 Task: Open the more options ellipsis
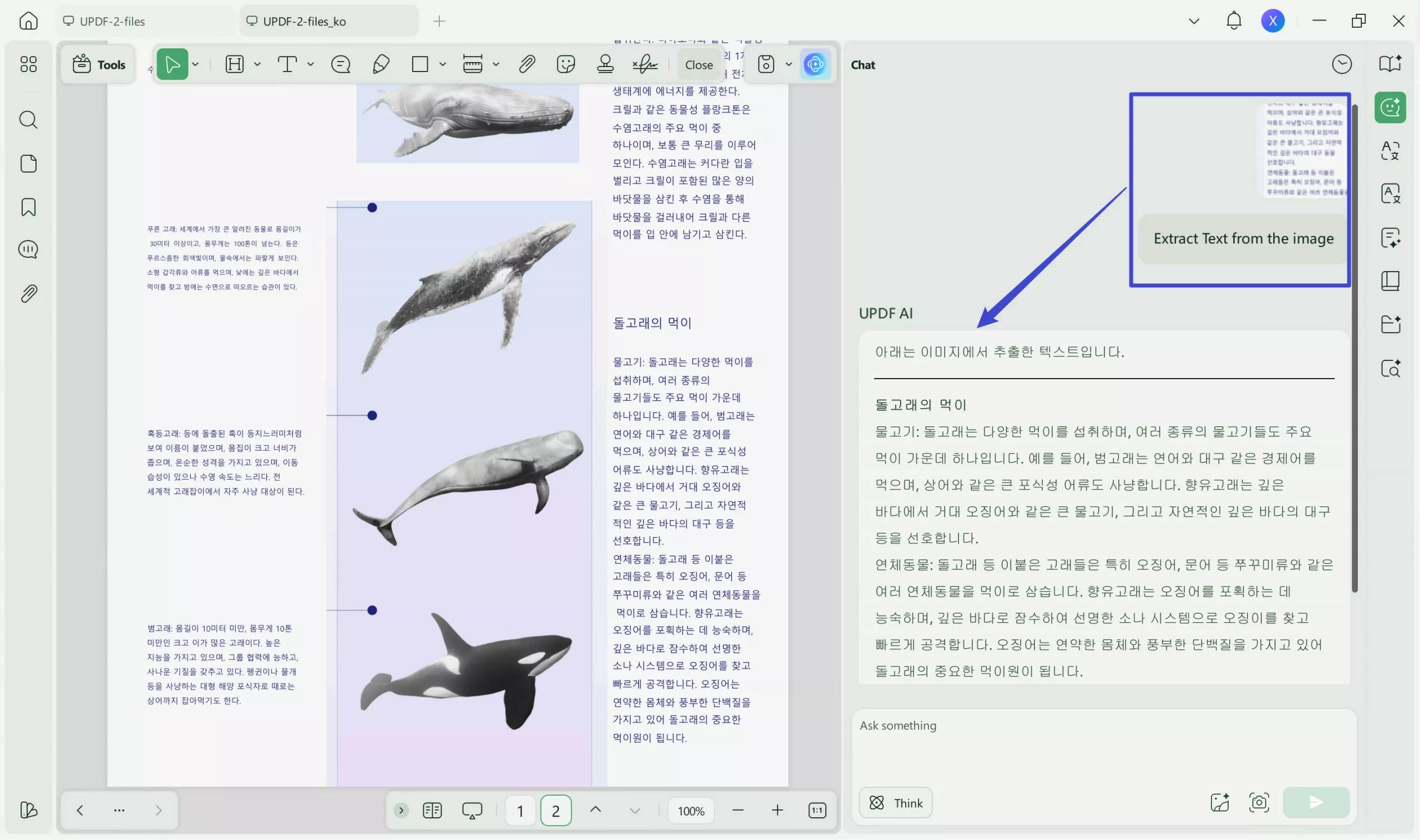coord(119,810)
